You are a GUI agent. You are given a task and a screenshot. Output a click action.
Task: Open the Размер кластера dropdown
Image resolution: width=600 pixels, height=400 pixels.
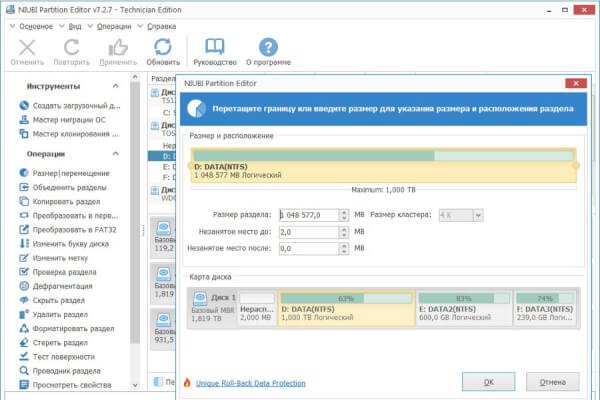click(x=478, y=215)
